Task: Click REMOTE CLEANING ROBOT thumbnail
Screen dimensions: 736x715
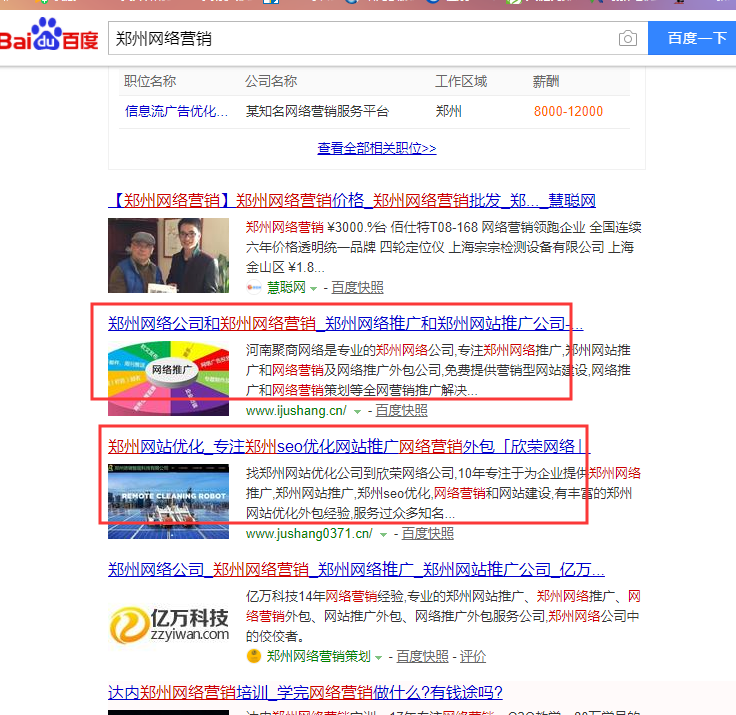Action: pyautogui.click(x=169, y=501)
